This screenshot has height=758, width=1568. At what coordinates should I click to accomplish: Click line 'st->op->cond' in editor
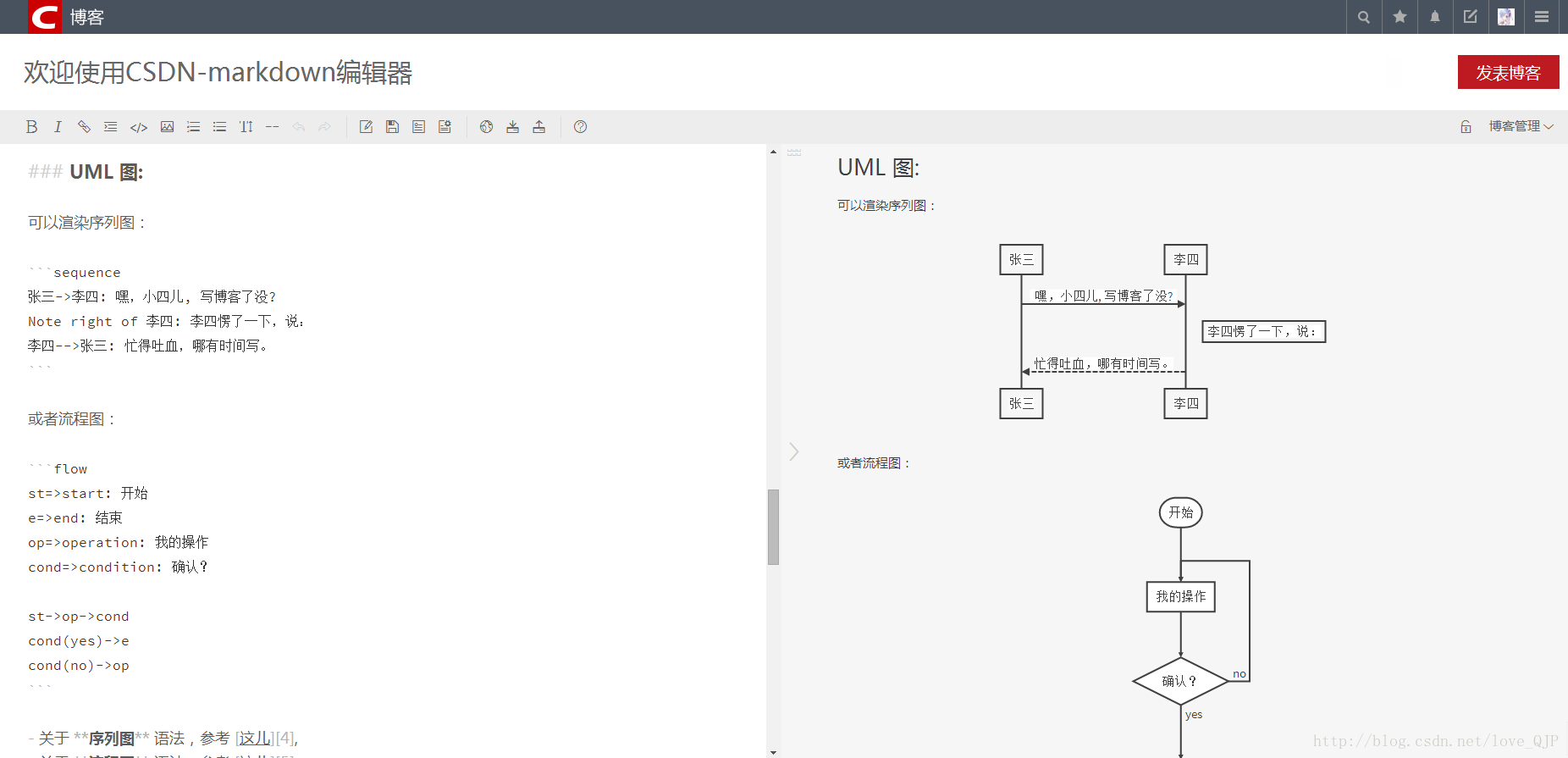(79, 617)
